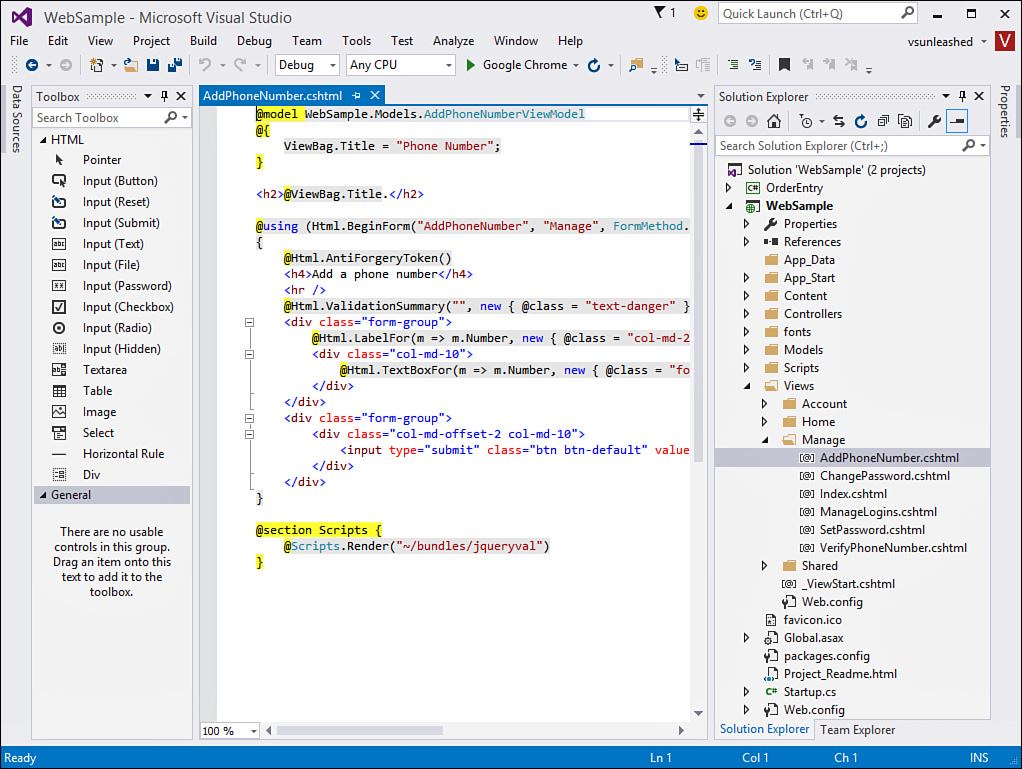Image resolution: width=1022 pixels, height=769 pixels.
Task: Click the vsunleashed account name
Action: tap(940, 42)
